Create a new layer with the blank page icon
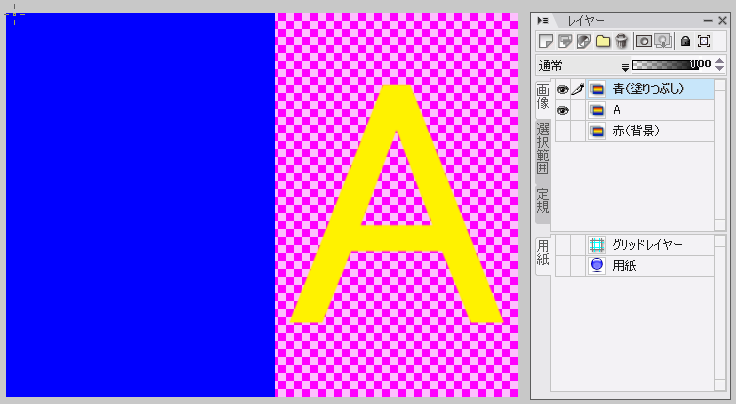736x404 pixels. coord(545,41)
